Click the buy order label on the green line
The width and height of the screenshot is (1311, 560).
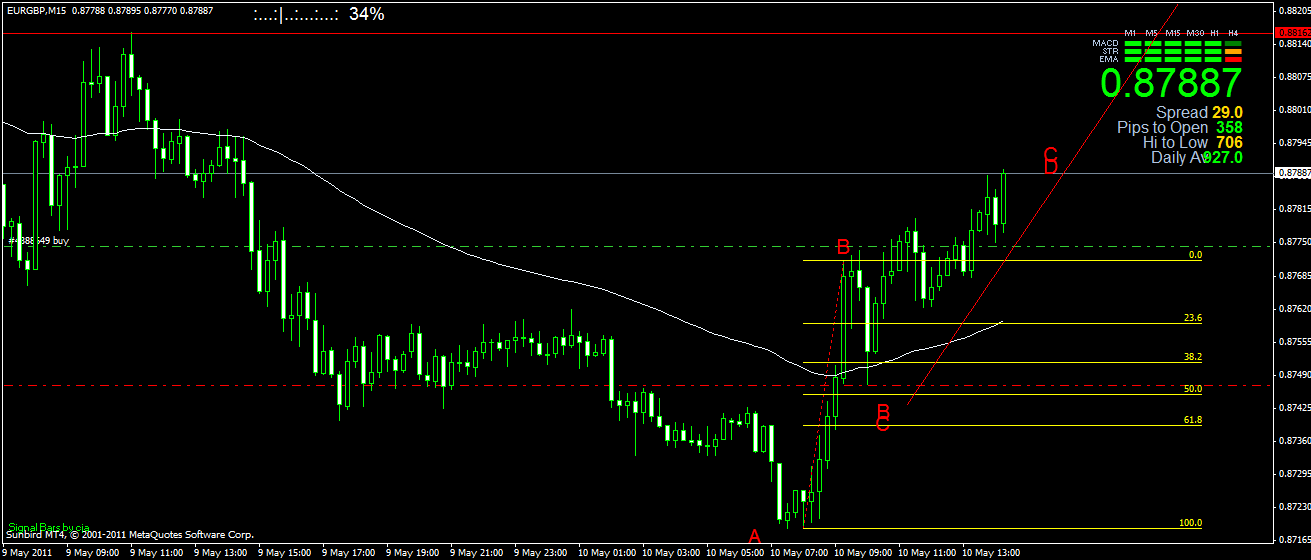pyautogui.click(x=38, y=241)
